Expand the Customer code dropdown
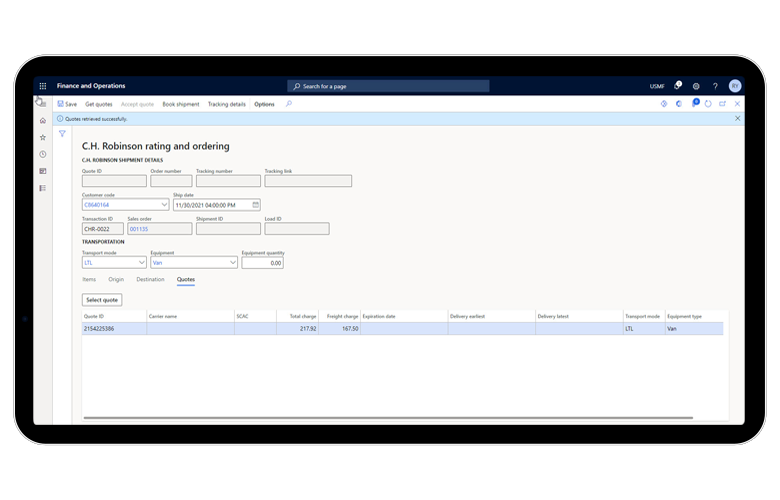Viewport: 780px width, 500px height. (163, 205)
